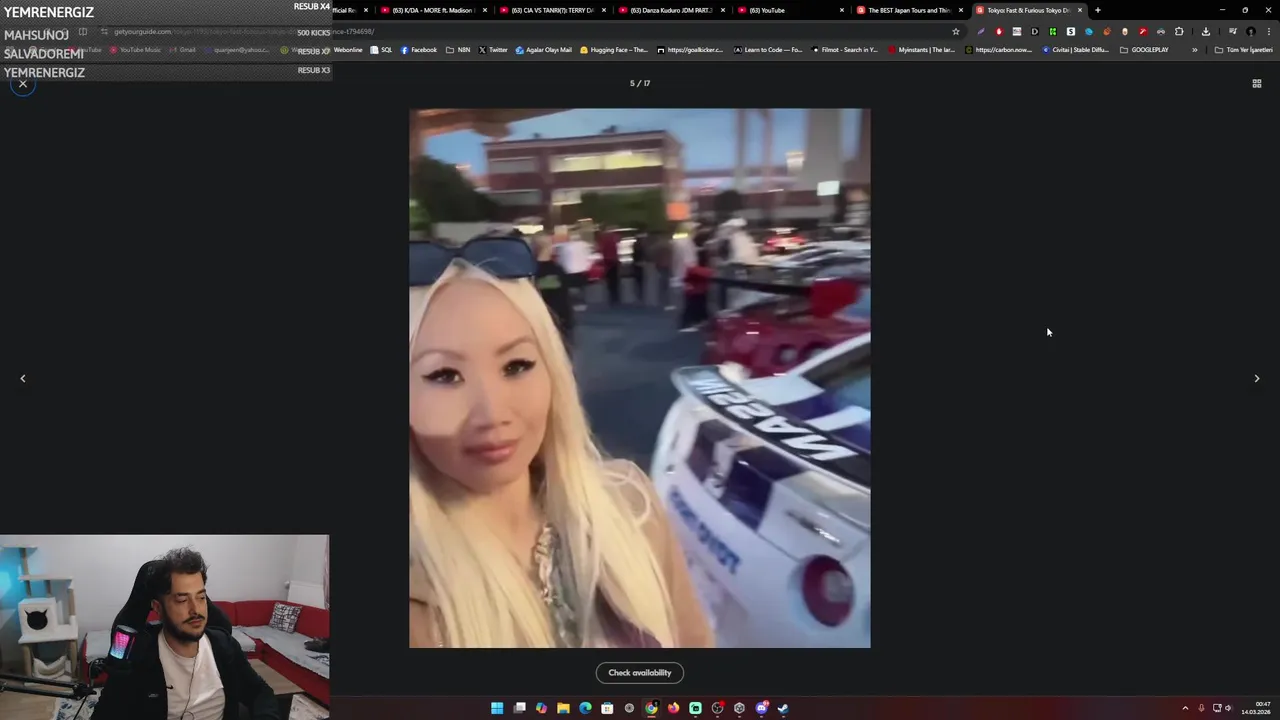Switch to the CIA VS TANRI tab
Viewport: 1280px width, 720px height.
551,10
